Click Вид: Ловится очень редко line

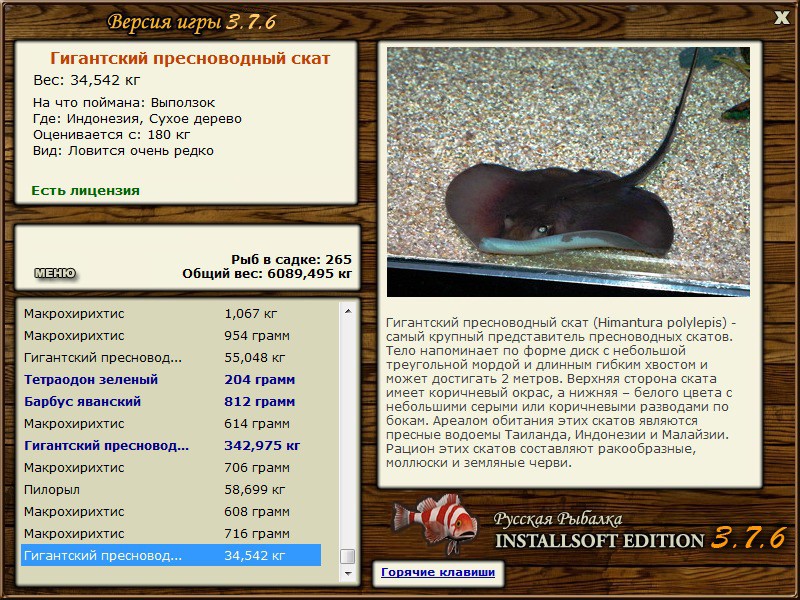pyautogui.click(x=123, y=151)
